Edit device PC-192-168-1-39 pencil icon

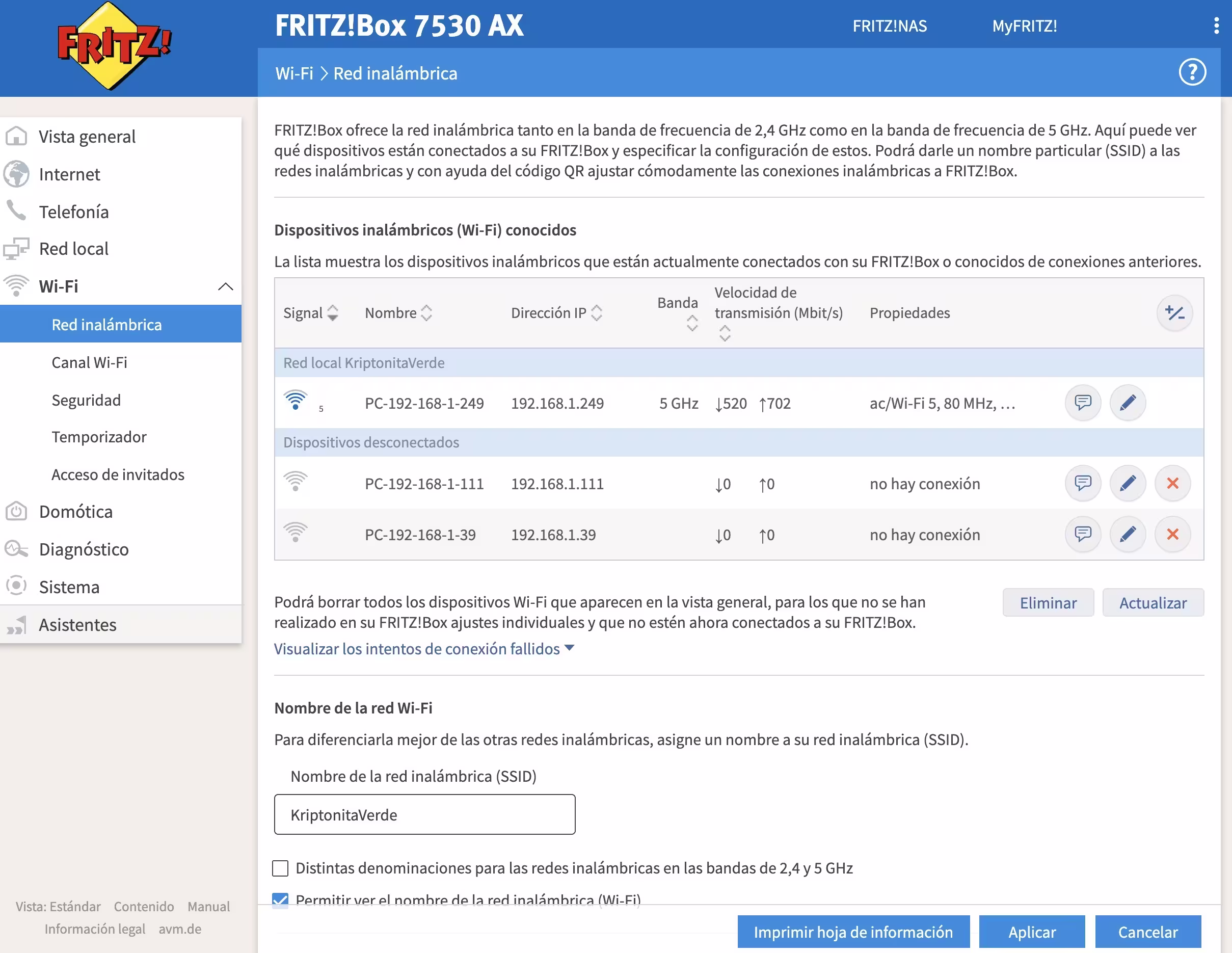1127,534
